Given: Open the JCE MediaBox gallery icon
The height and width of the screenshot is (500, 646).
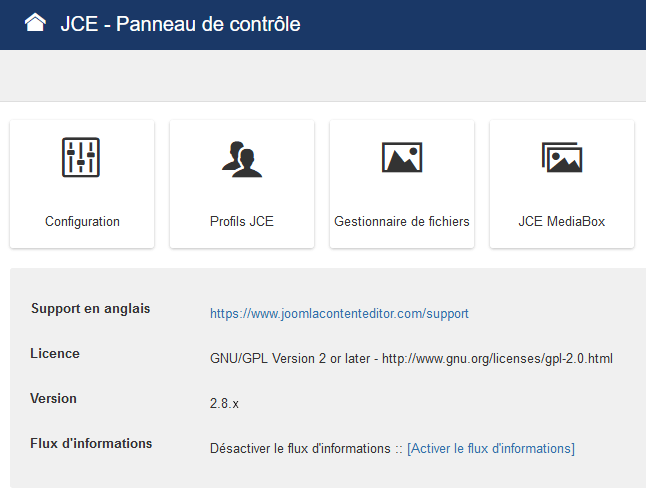Looking at the screenshot, I should 562,157.
